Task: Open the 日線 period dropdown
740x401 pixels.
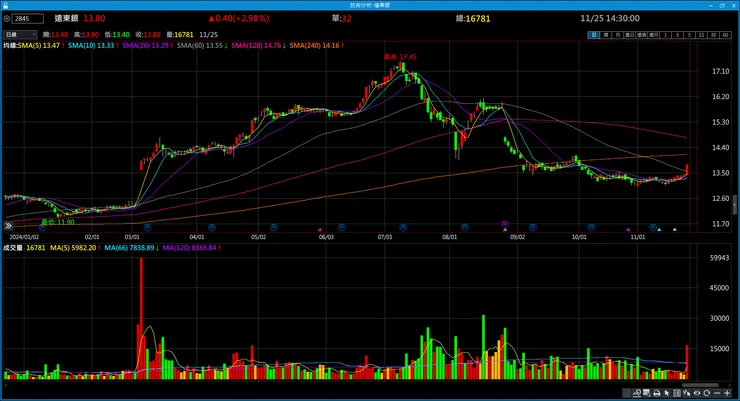Action: tap(20, 34)
